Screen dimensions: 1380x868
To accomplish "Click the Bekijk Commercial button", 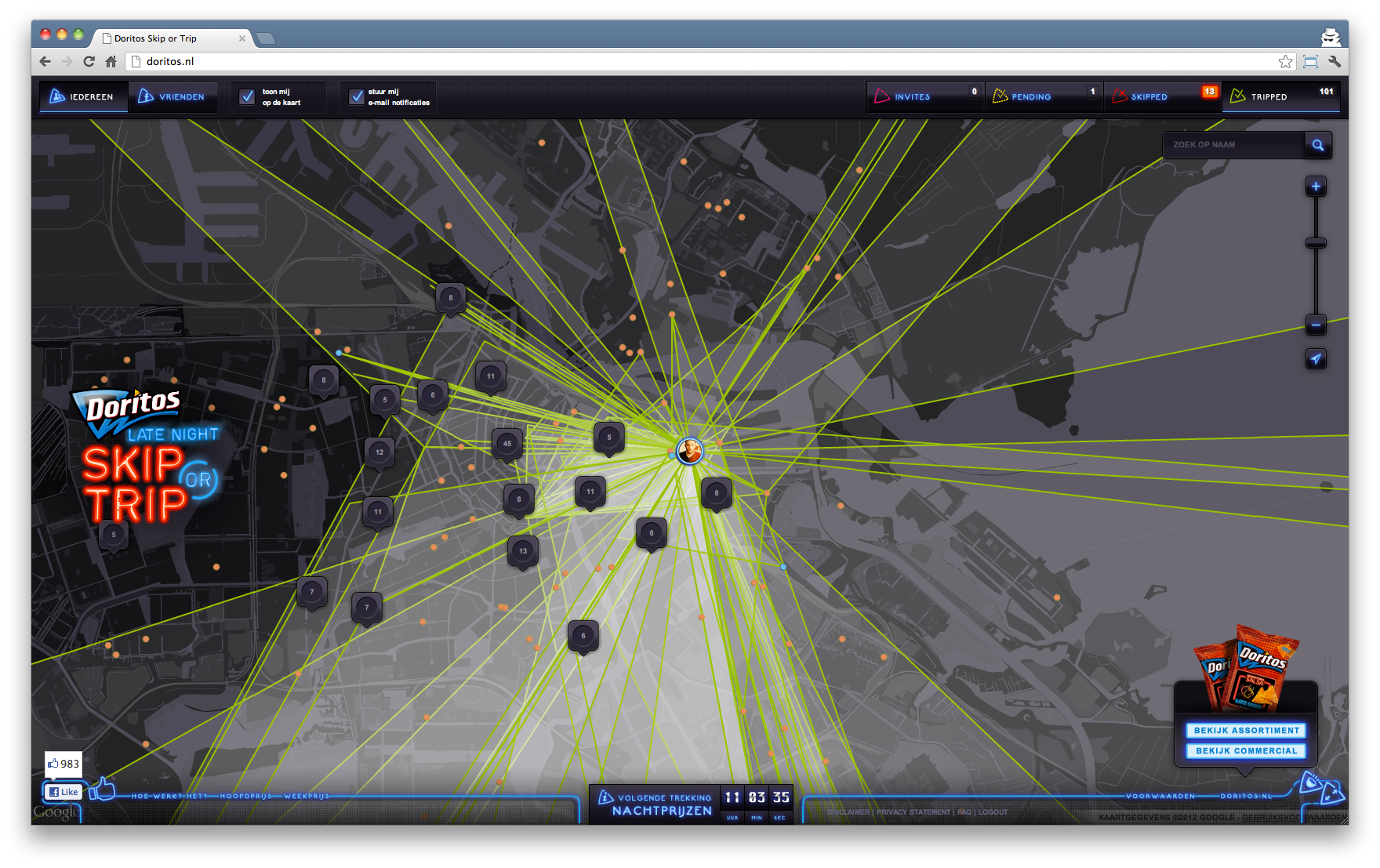I will [1246, 751].
